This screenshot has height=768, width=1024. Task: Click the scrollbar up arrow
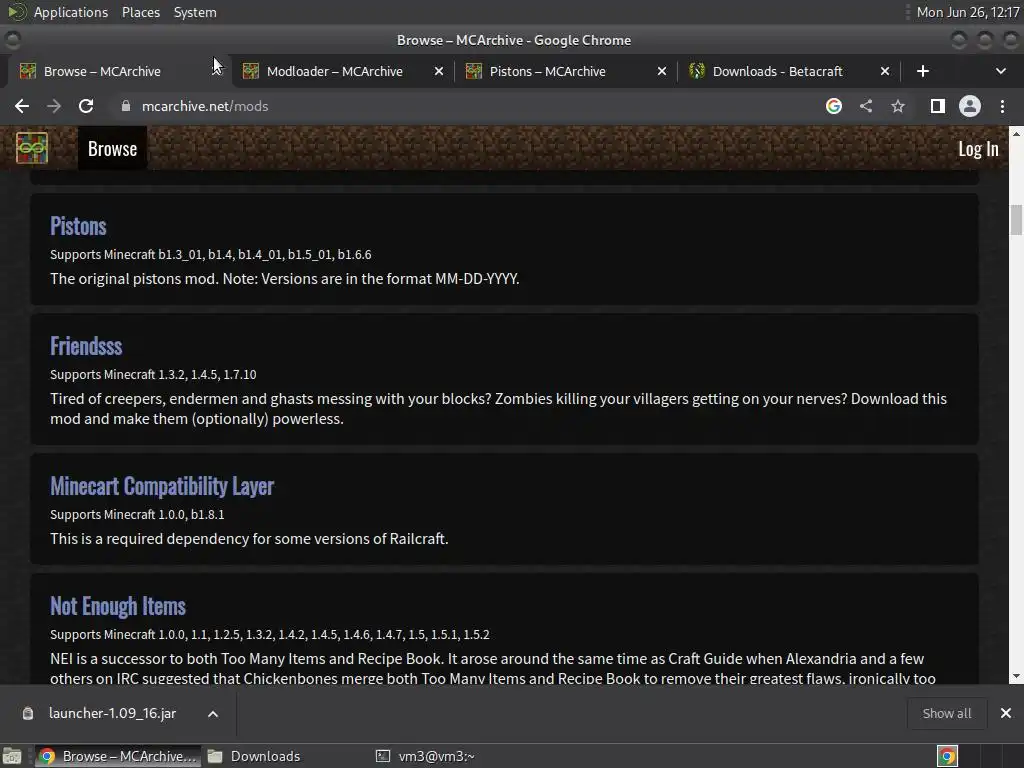coord(1016,133)
